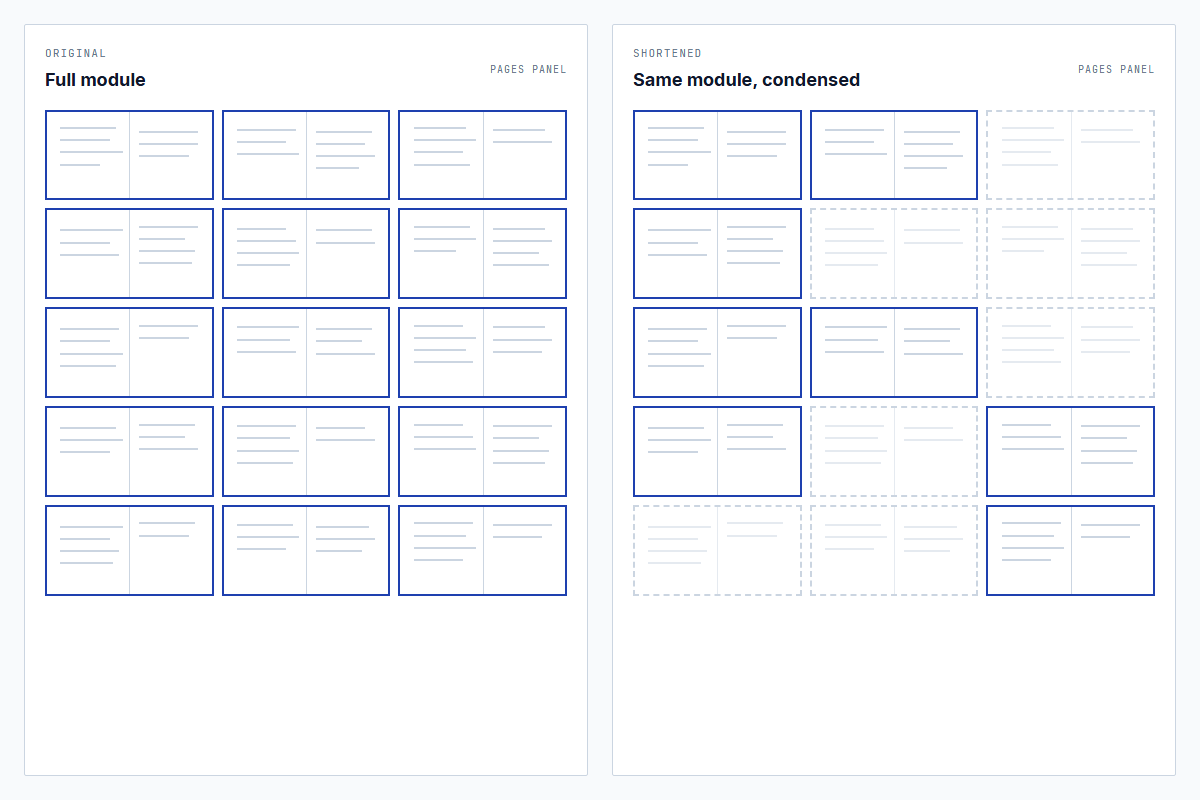The width and height of the screenshot is (1200, 800).
Task: Click the dashed spread in the condensed bottom-left corner
Action: 717,550
